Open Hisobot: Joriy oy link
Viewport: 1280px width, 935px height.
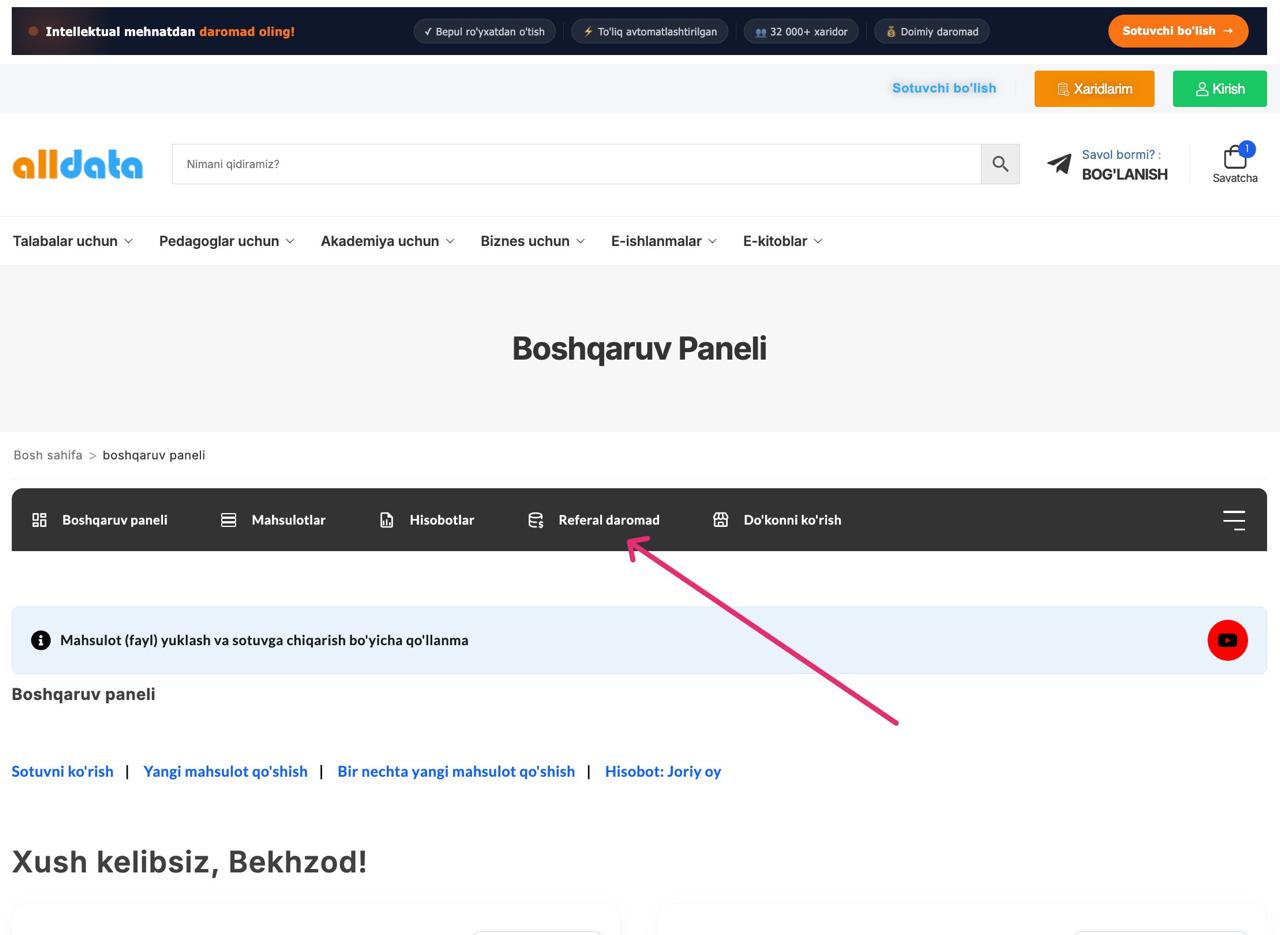(663, 771)
